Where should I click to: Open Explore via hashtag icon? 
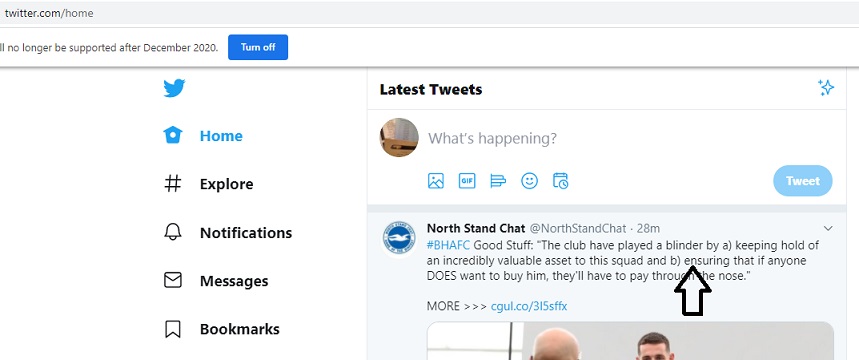pyautogui.click(x=173, y=184)
